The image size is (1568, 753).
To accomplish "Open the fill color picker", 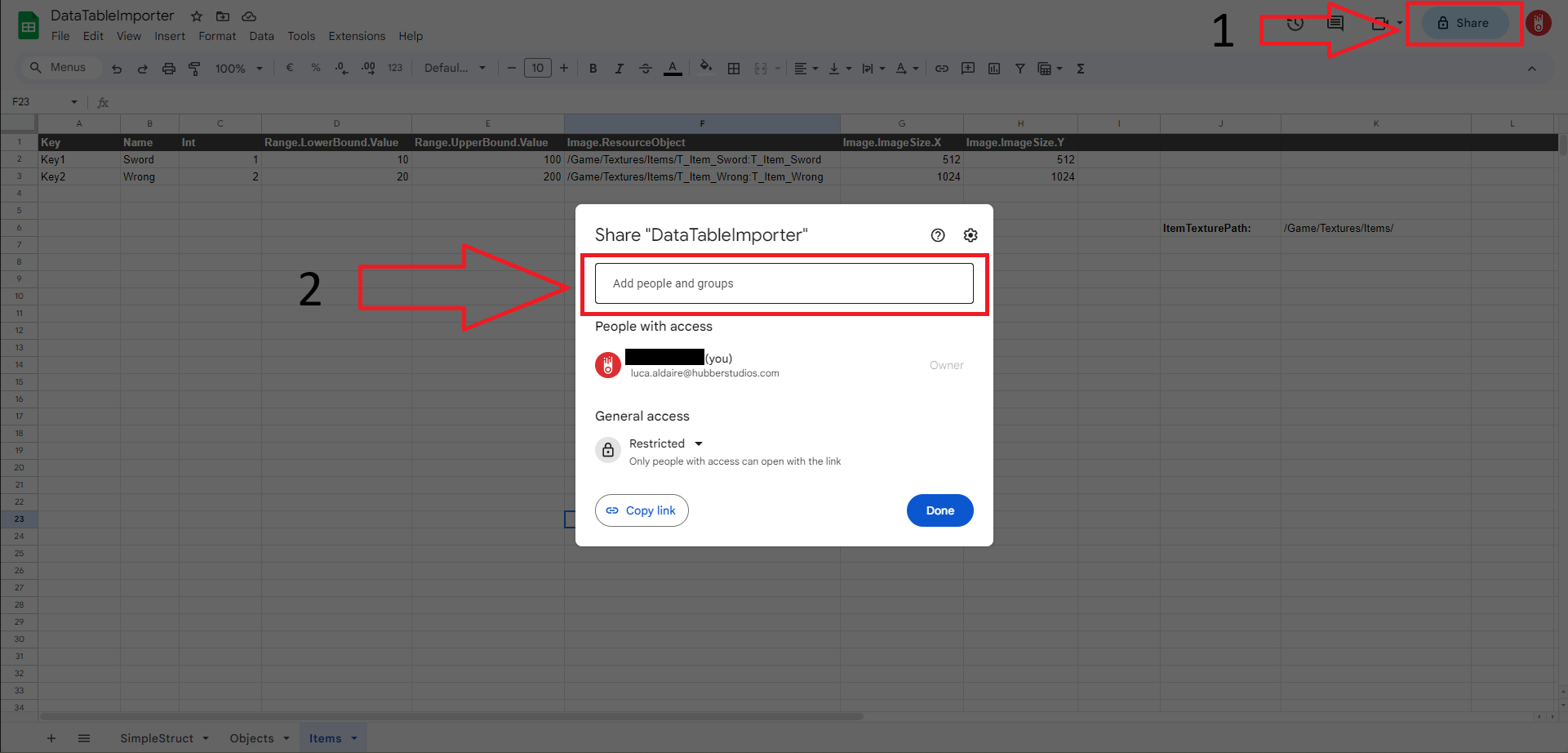I will click(706, 68).
